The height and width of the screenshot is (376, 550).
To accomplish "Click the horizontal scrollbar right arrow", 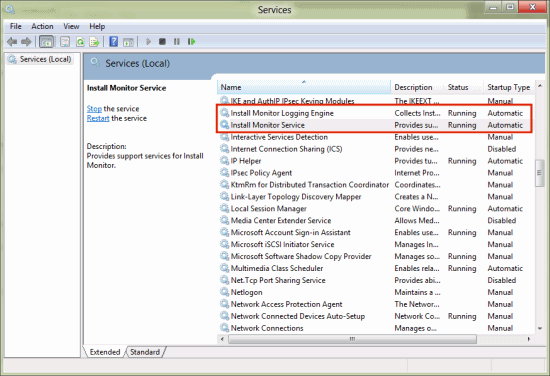I will pyautogui.click(x=529, y=339).
